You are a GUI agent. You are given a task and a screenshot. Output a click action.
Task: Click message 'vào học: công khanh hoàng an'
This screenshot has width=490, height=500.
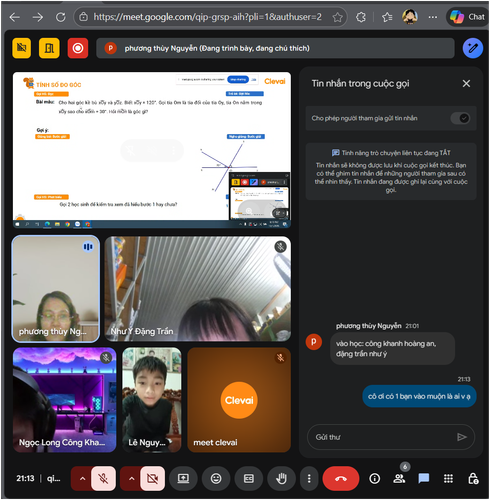tap(392, 349)
